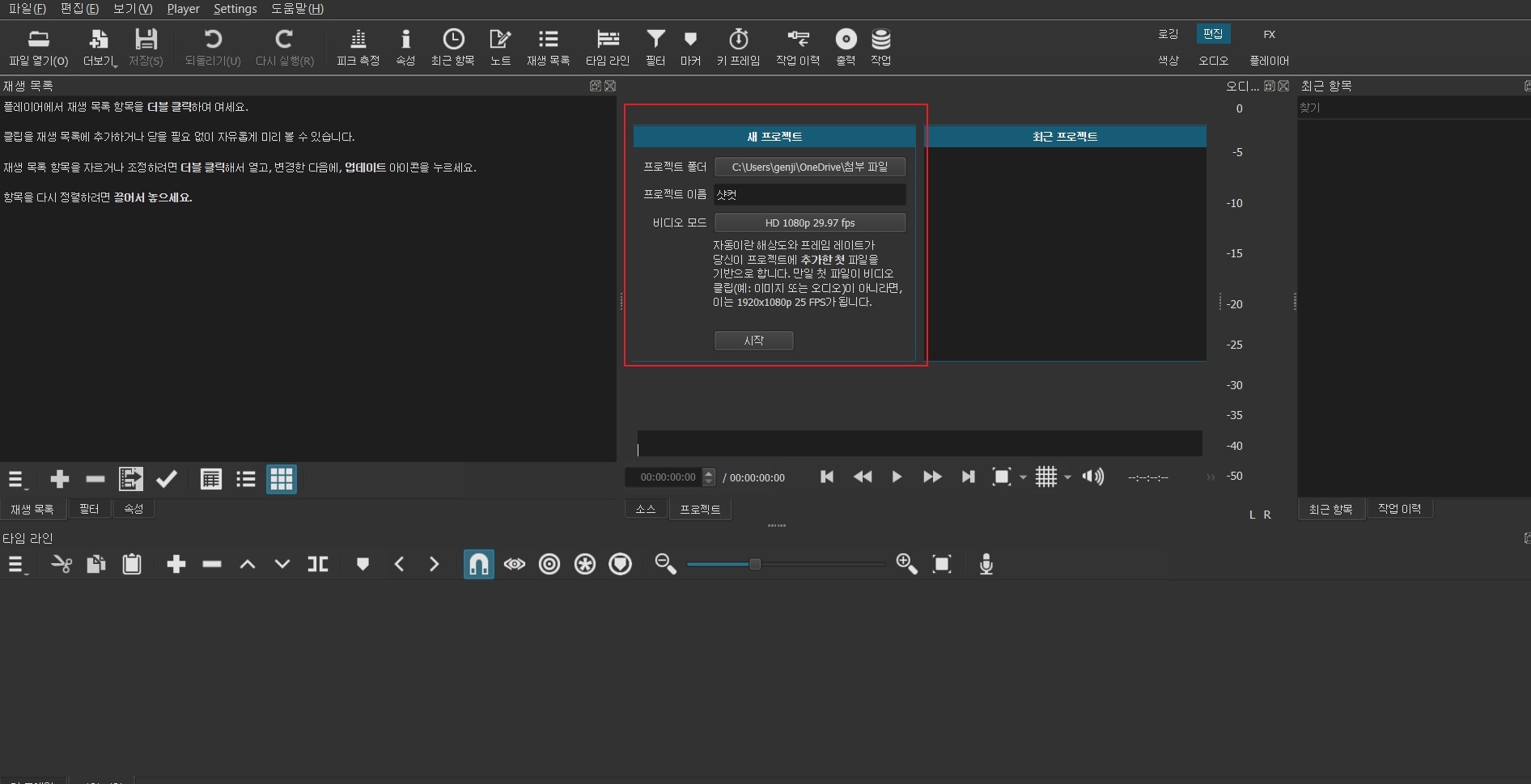Screen dimensions: 1531x784
Task: Show the Recent (최근 항목) clock toolbar icon
Action: point(453,48)
